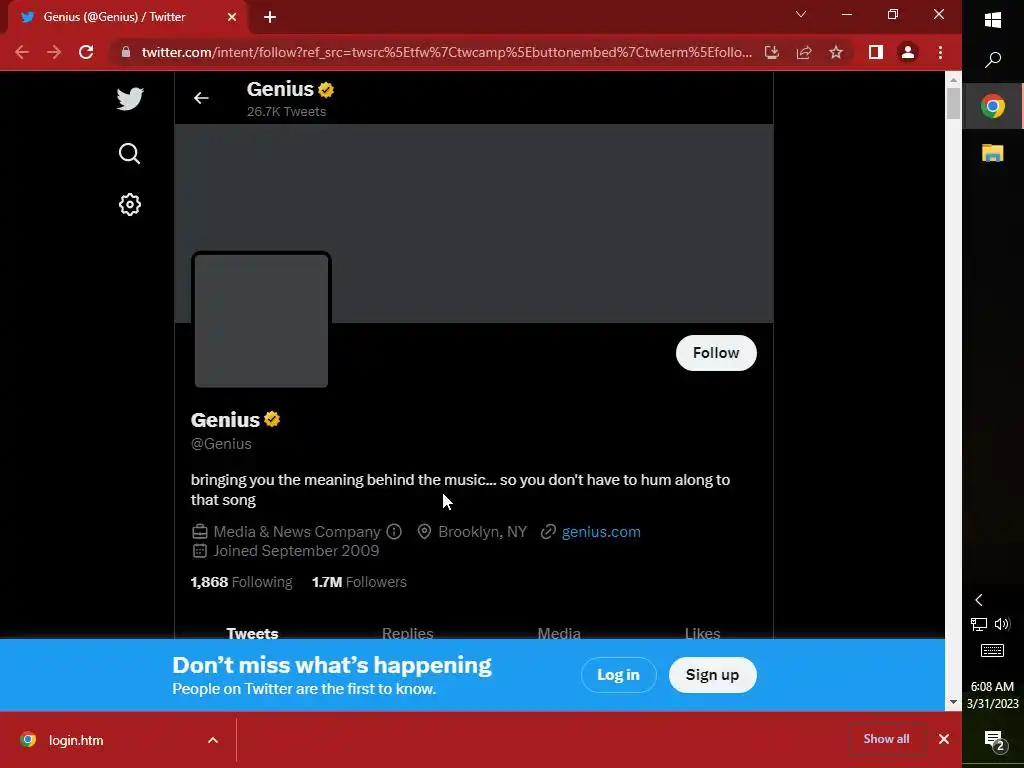Click the 'Joined September 2009' text
Viewport: 1024px width, 768px height.
pos(296,551)
